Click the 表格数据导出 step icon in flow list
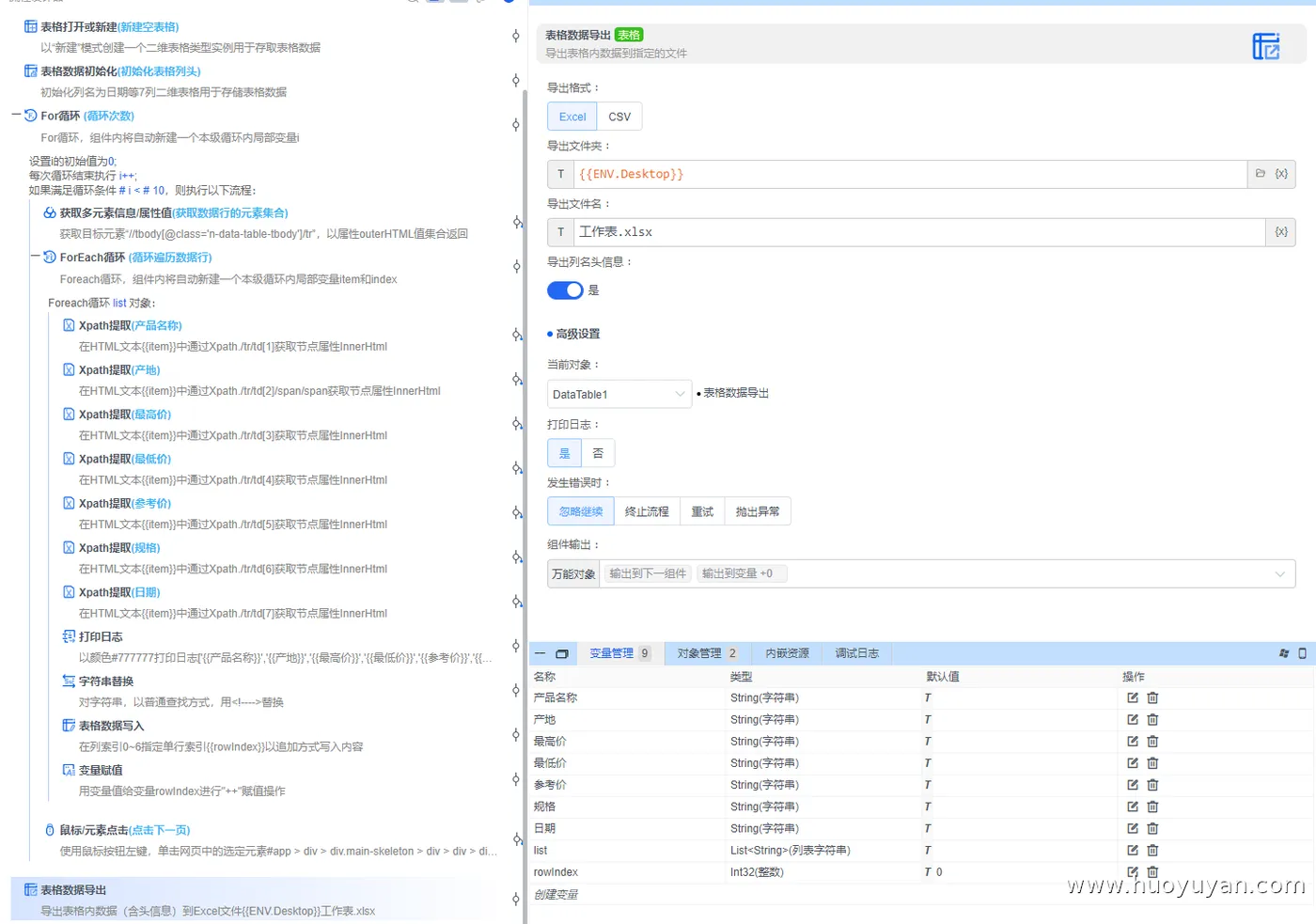Viewport: 1316px width, 924px height. tap(31, 889)
